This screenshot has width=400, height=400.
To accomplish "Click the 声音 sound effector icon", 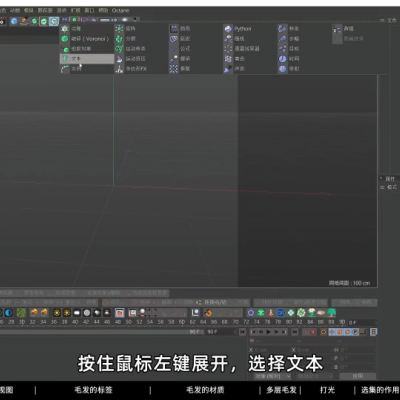I will click(x=228, y=69).
